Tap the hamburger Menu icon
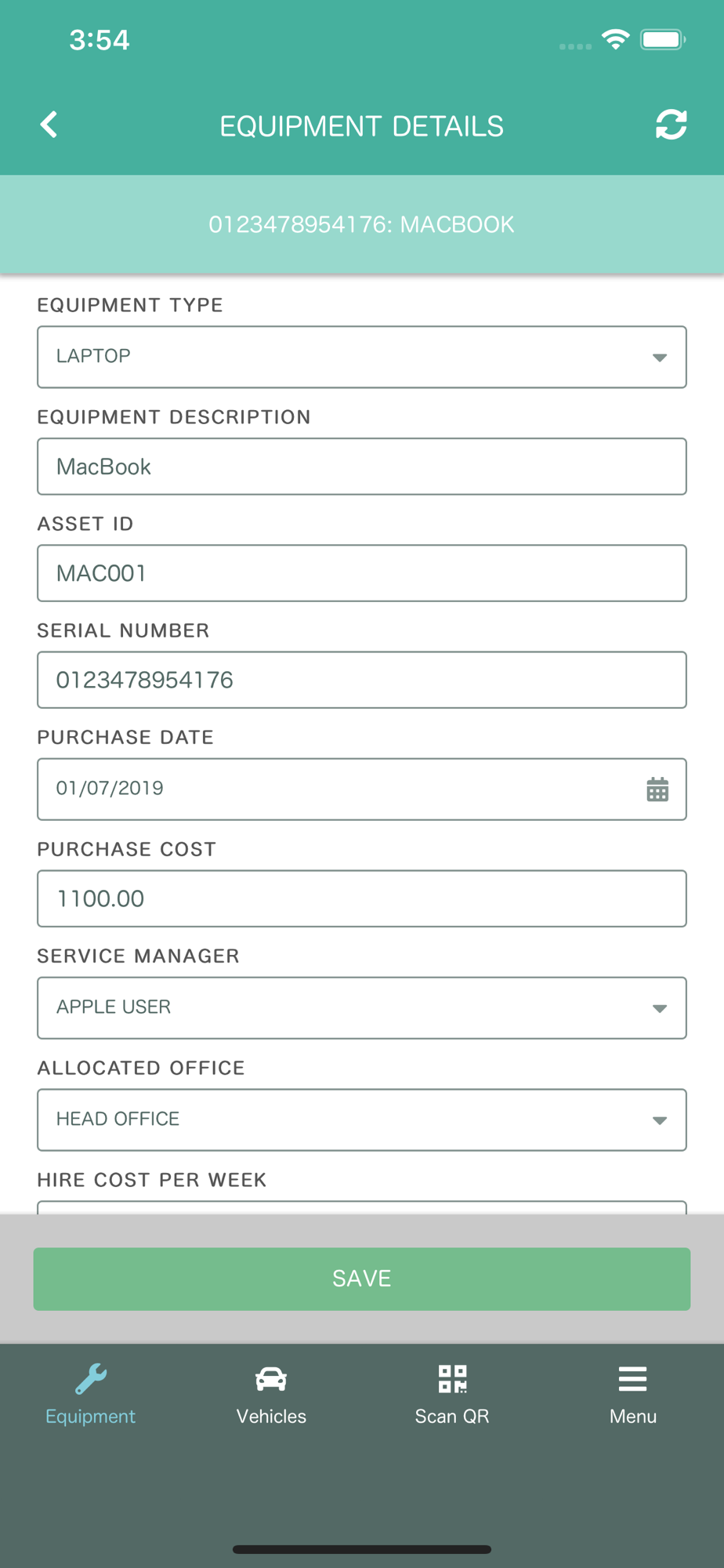Viewport: 724px width, 1568px height. pos(632,1379)
